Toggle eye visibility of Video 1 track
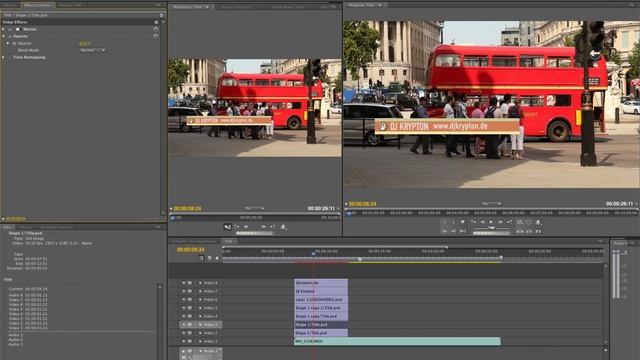Viewport: 640px width, 360px height. pyautogui.click(x=184, y=341)
